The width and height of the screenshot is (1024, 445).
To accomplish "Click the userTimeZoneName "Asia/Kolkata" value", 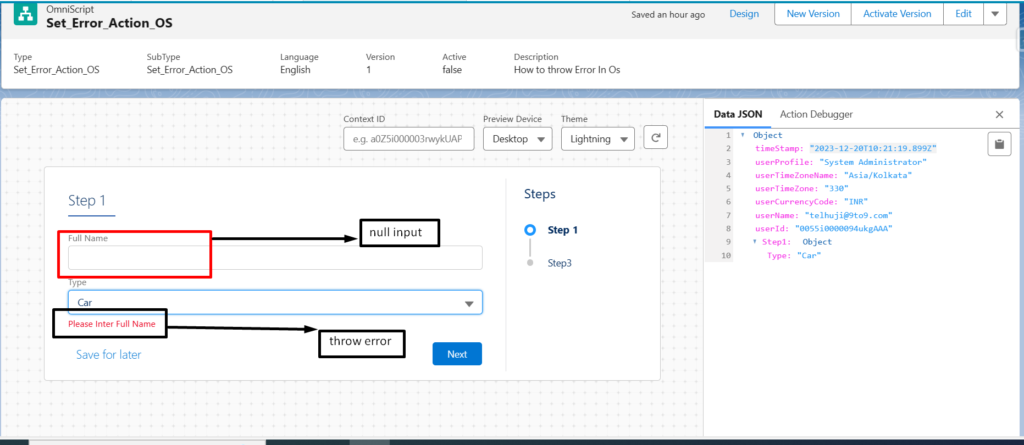I will 878,175.
